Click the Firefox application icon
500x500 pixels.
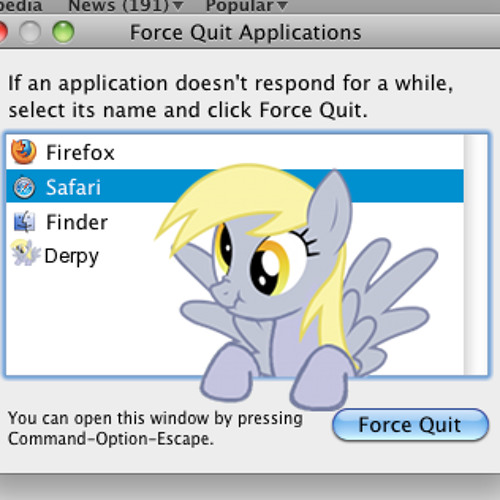point(24,152)
